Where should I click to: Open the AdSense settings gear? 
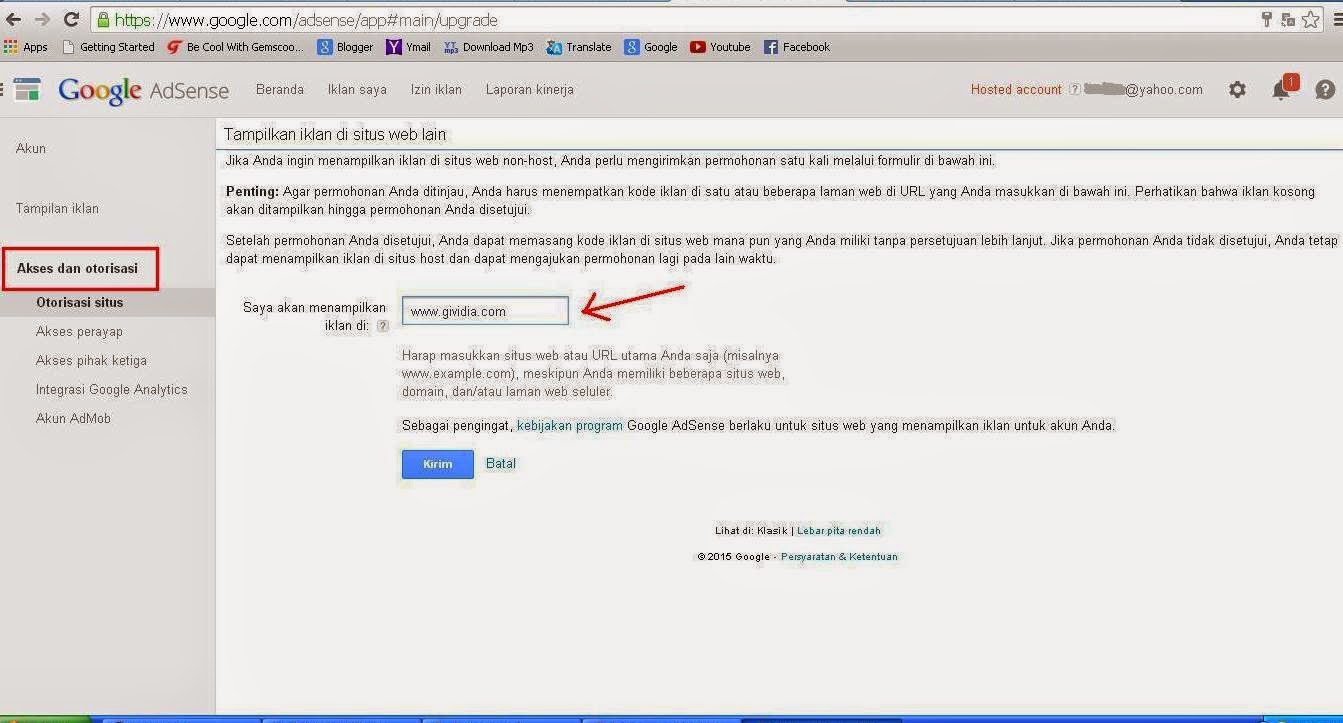[1237, 89]
